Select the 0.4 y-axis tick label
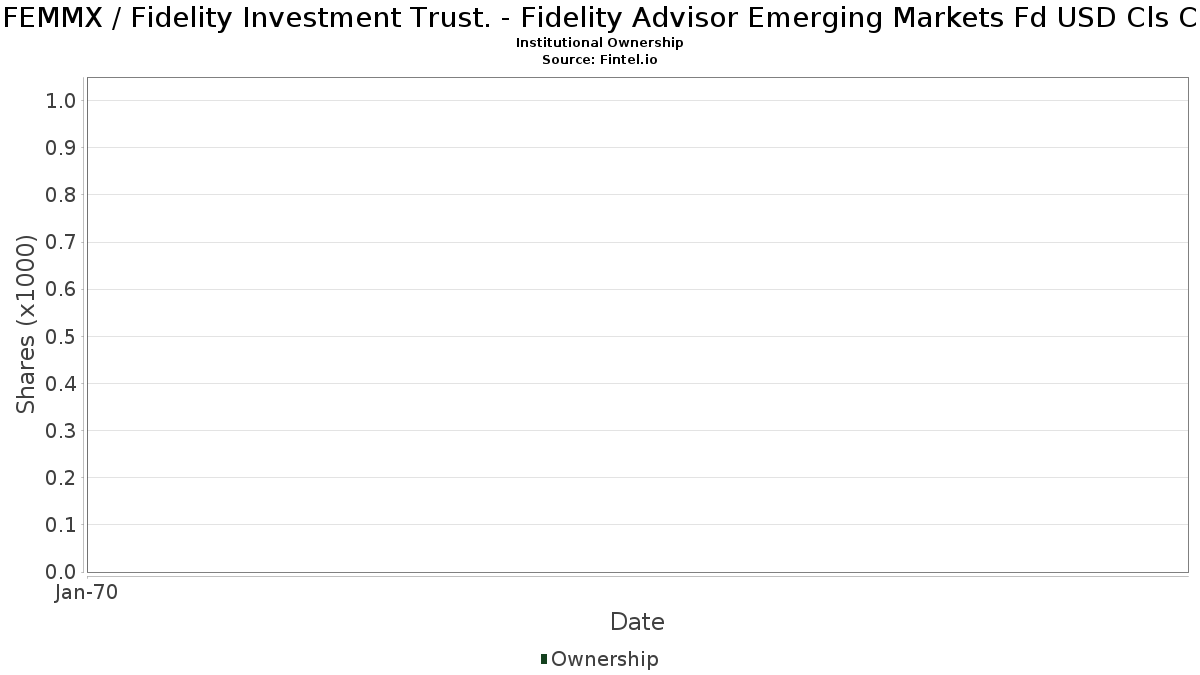This screenshot has height=675, width=1200. (x=61, y=384)
